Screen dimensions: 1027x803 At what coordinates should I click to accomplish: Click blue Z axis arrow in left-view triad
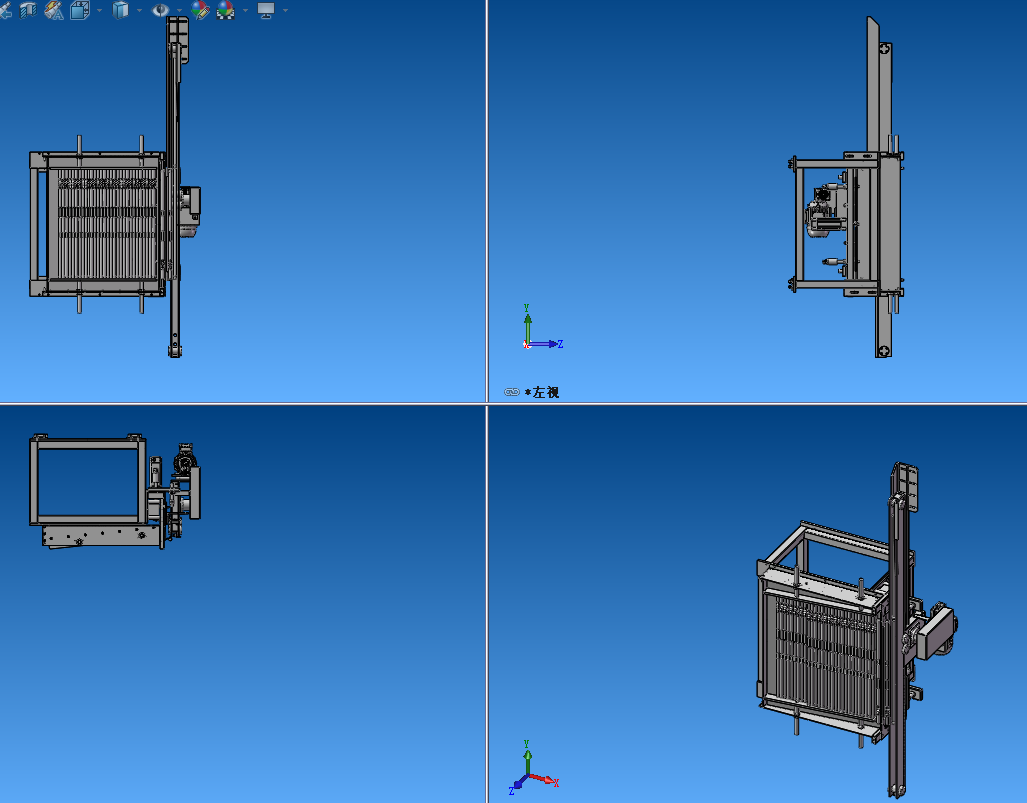click(x=550, y=344)
